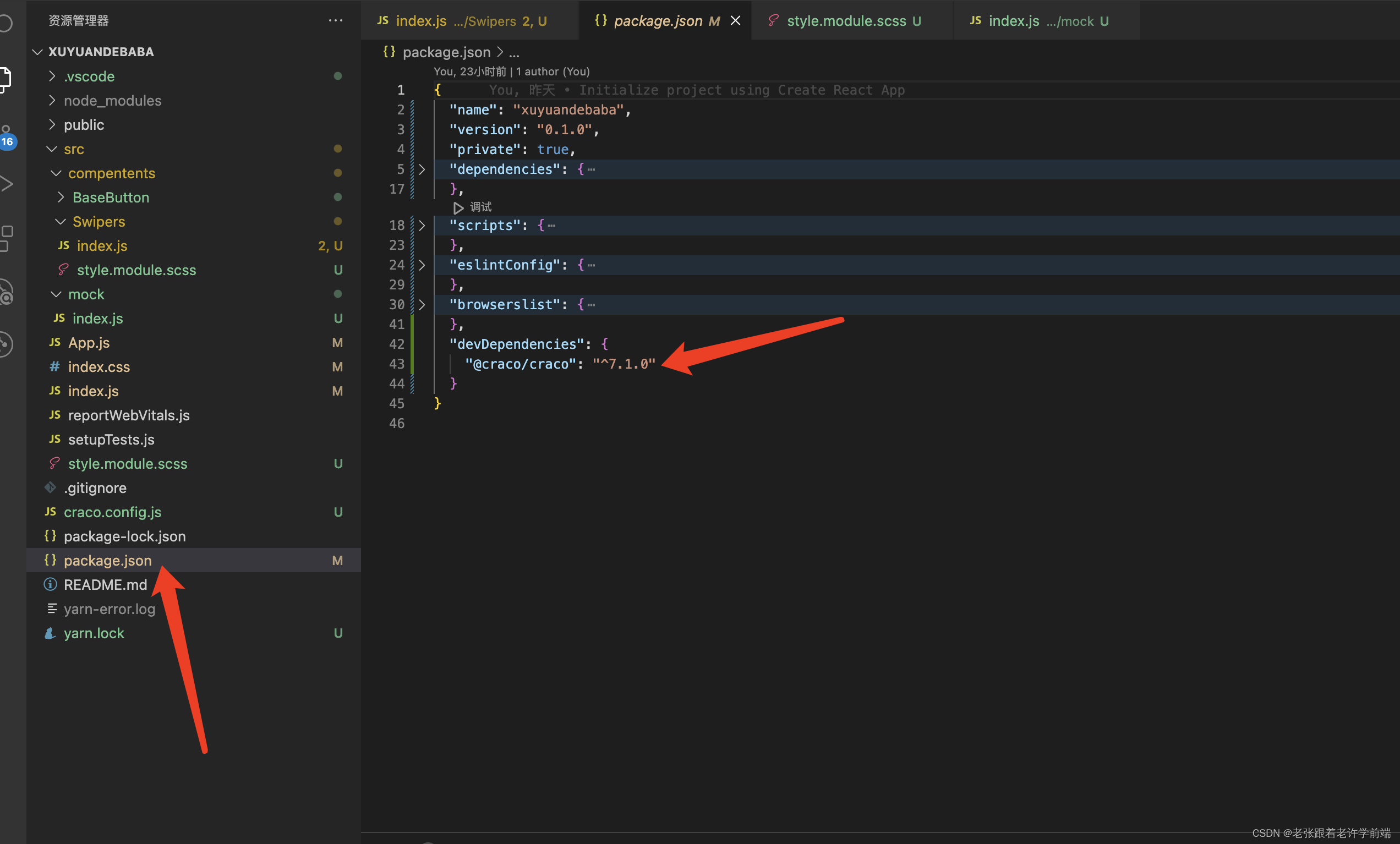
Task: Switch to style.module.scss tab
Action: [x=845, y=21]
